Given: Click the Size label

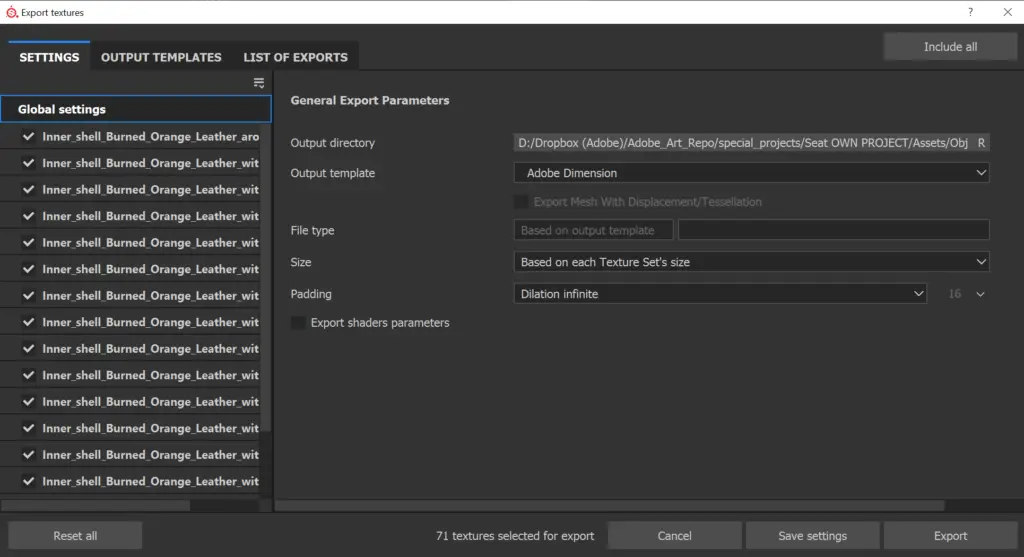Looking at the screenshot, I should (300, 262).
